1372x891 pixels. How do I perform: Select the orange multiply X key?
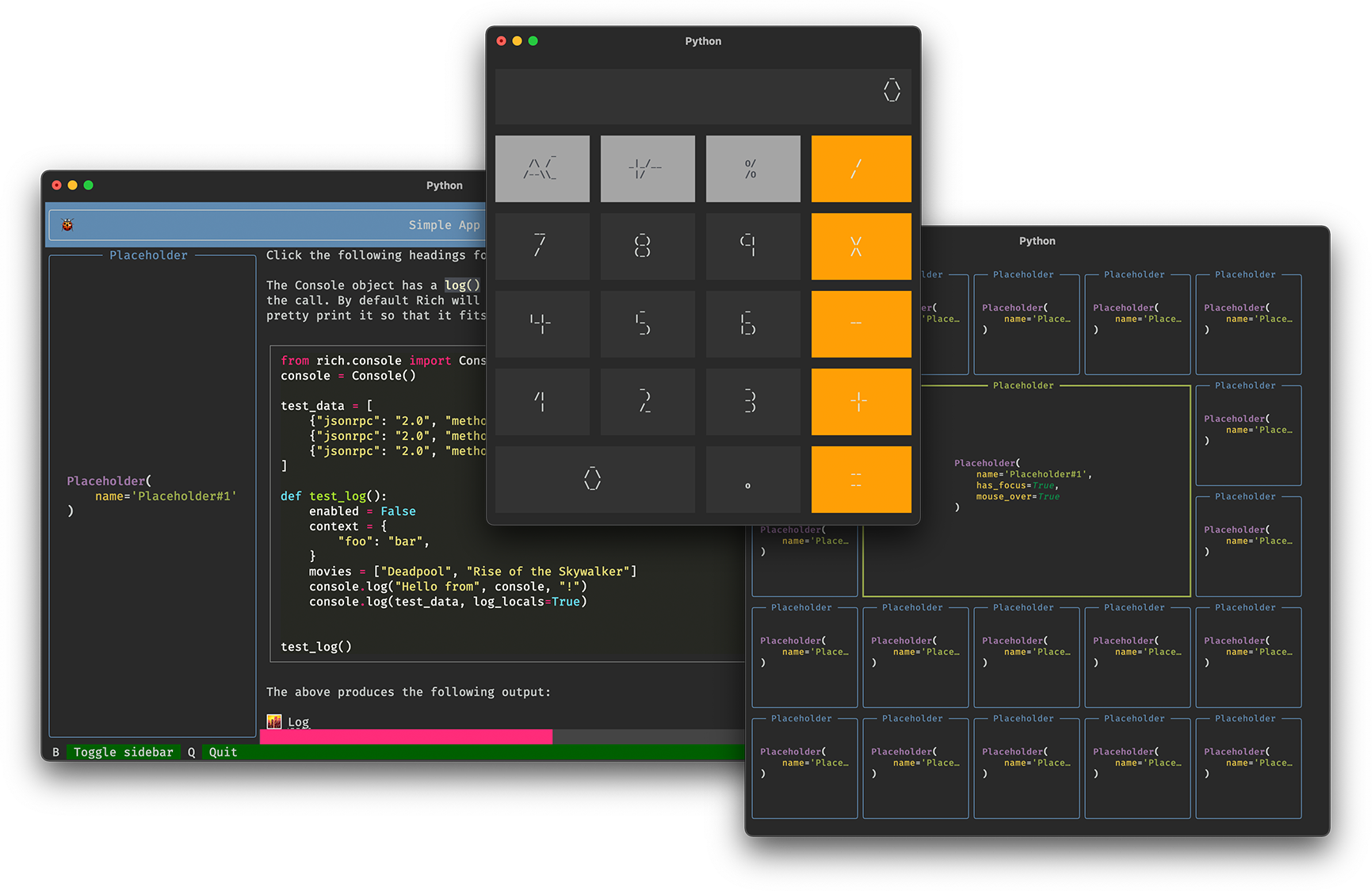tap(861, 246)
